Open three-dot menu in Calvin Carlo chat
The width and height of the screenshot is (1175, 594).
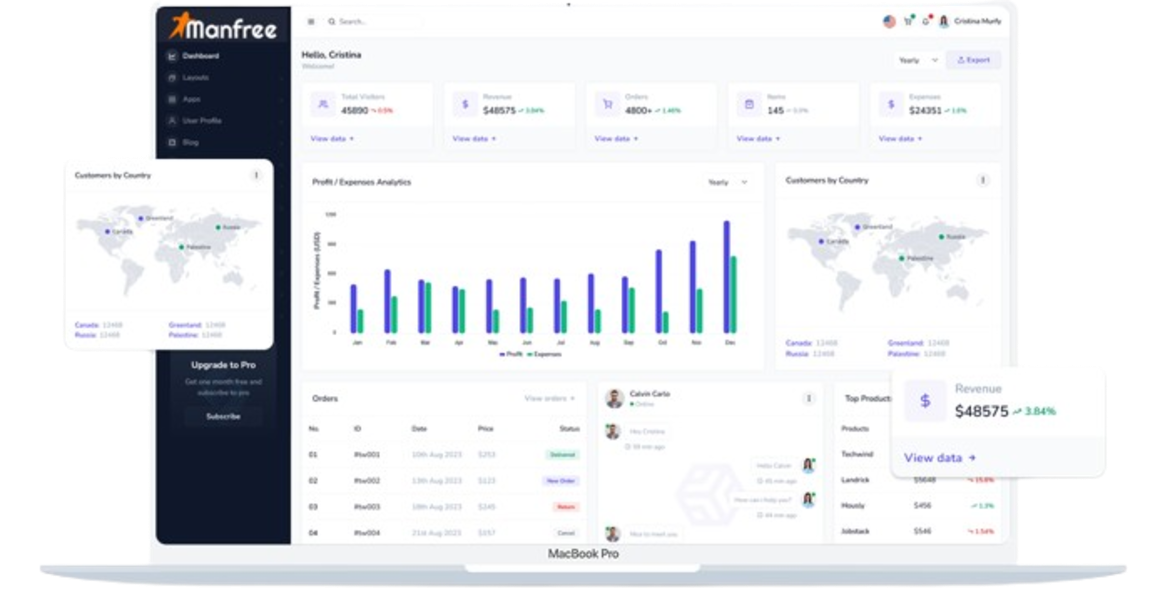(808, 398)
